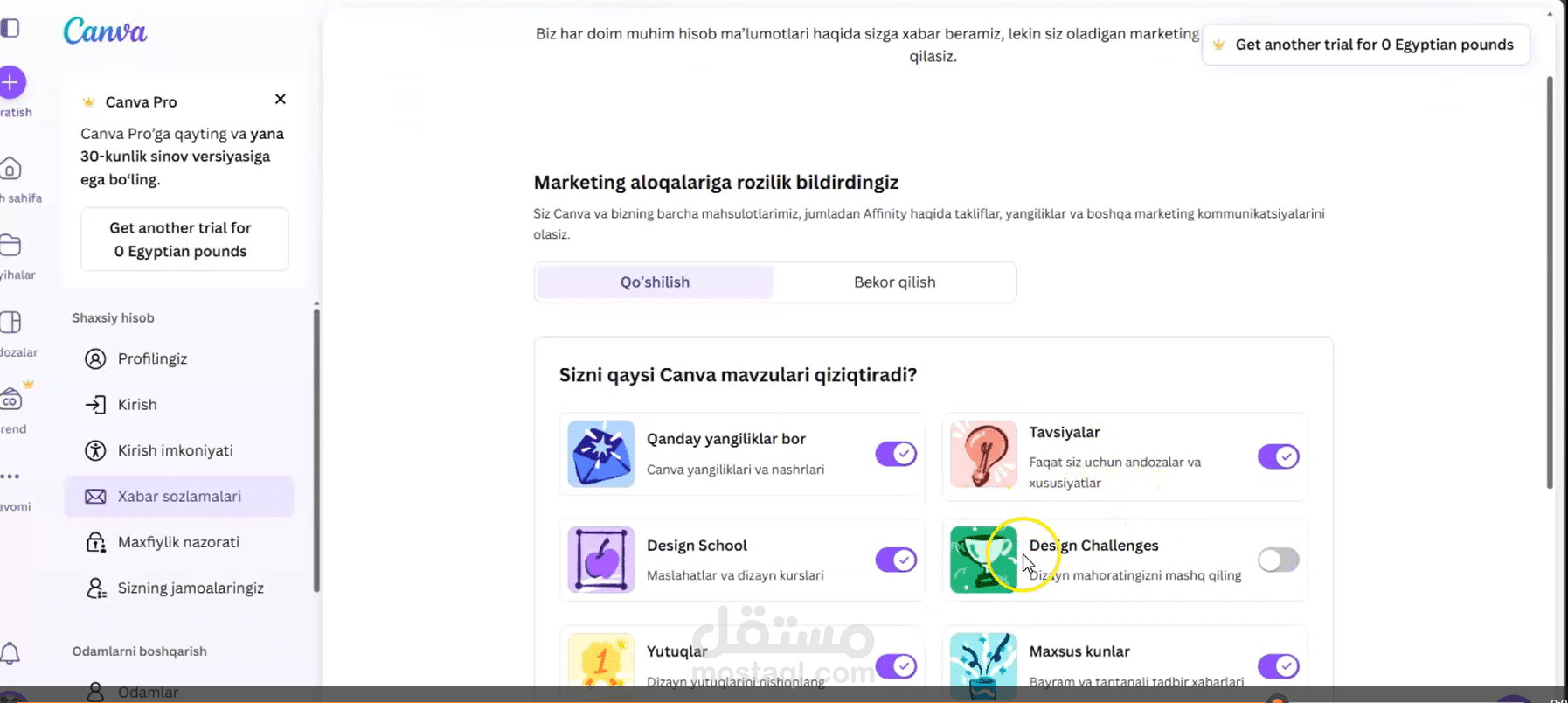Click the Kirish login arrow icon
Image resolution: width=1568 pixels, height=703 pixels.
(95, 404)
